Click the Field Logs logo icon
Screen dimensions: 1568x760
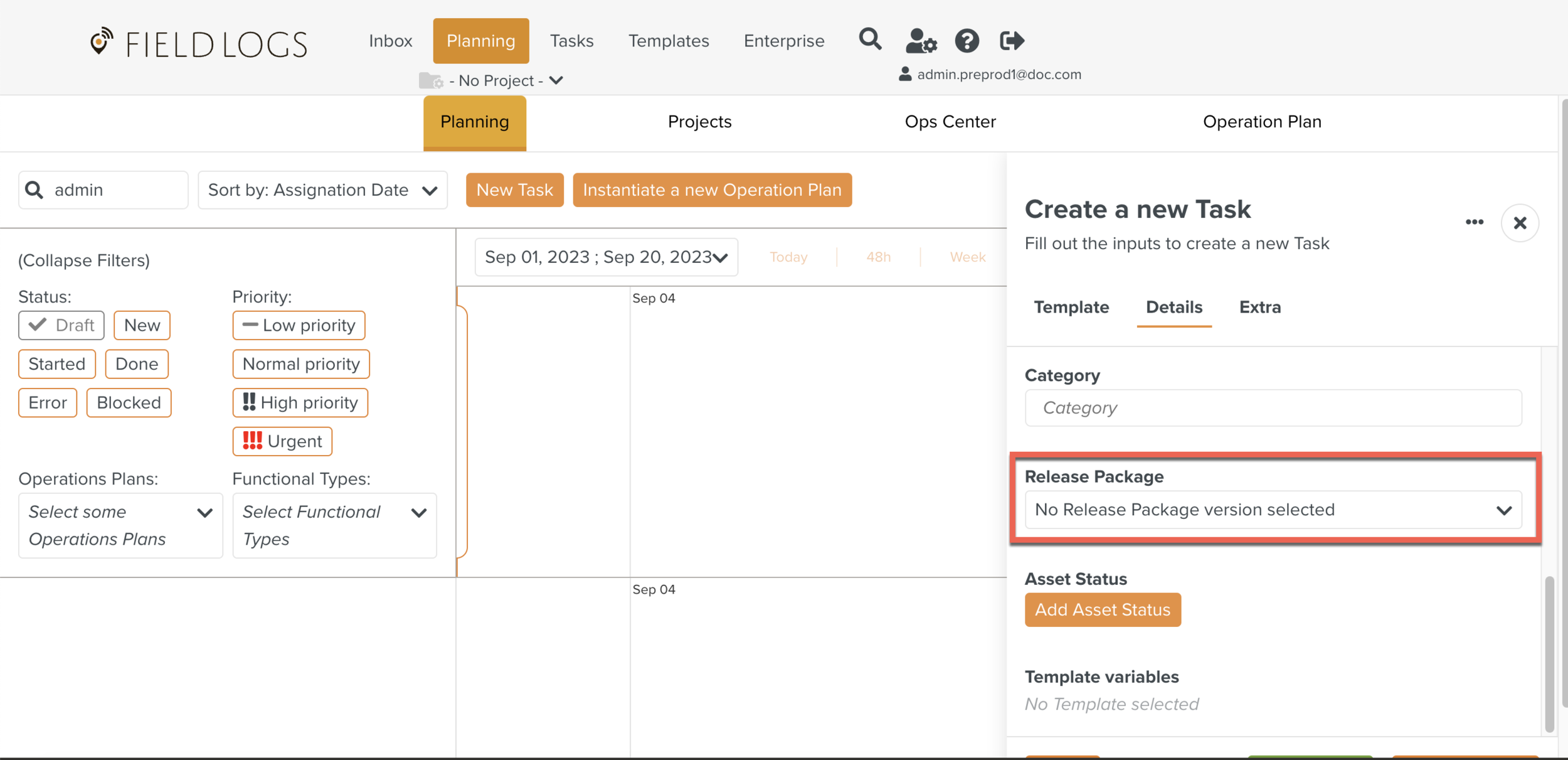pyautogui.click(x=101, y=41)
